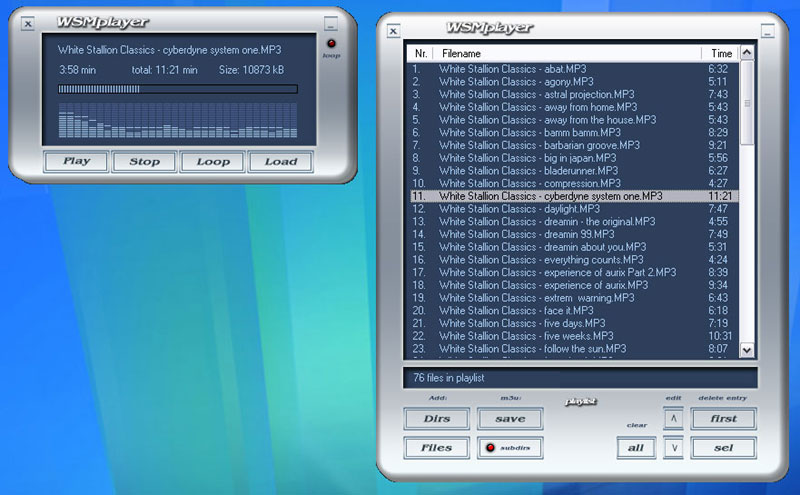Save the playlist as m3u
Image resolution: width=800 pixels, height=495 pixels.
[510, 419]
